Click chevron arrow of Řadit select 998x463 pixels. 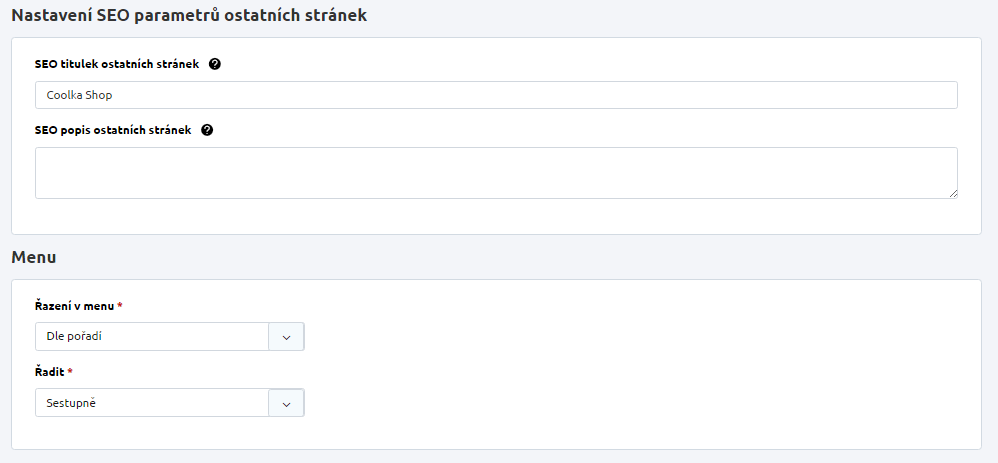click(x=286, y=403)
